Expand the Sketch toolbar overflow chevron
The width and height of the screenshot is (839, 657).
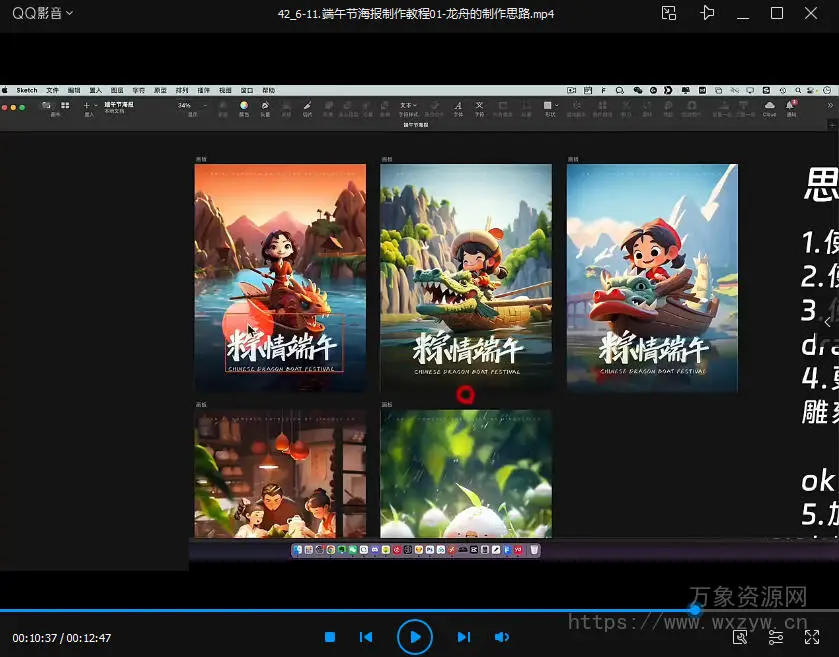pyautogui.click(x=830, y=105)
